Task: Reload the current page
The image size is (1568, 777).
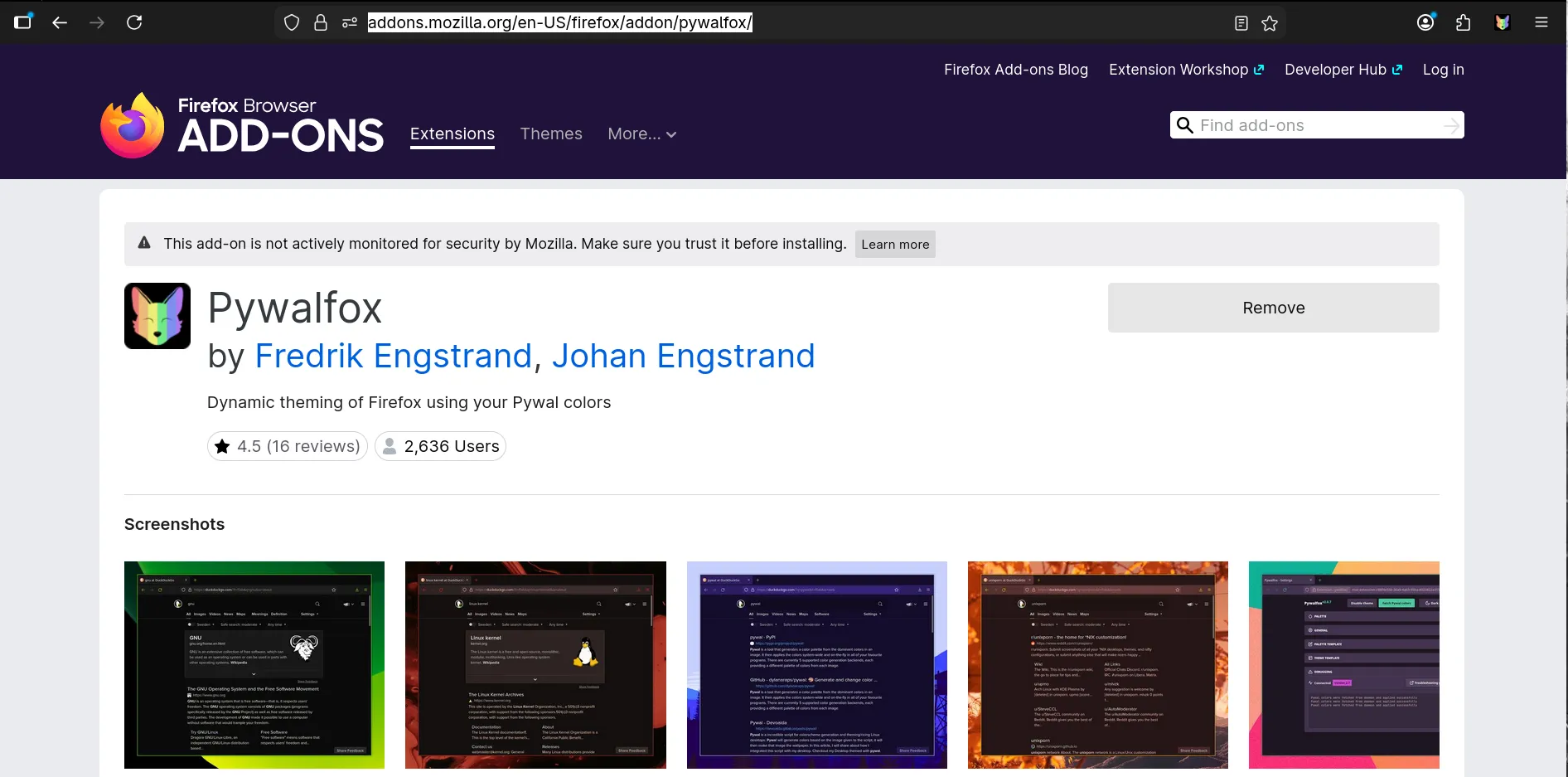Action: pos(134,22)
